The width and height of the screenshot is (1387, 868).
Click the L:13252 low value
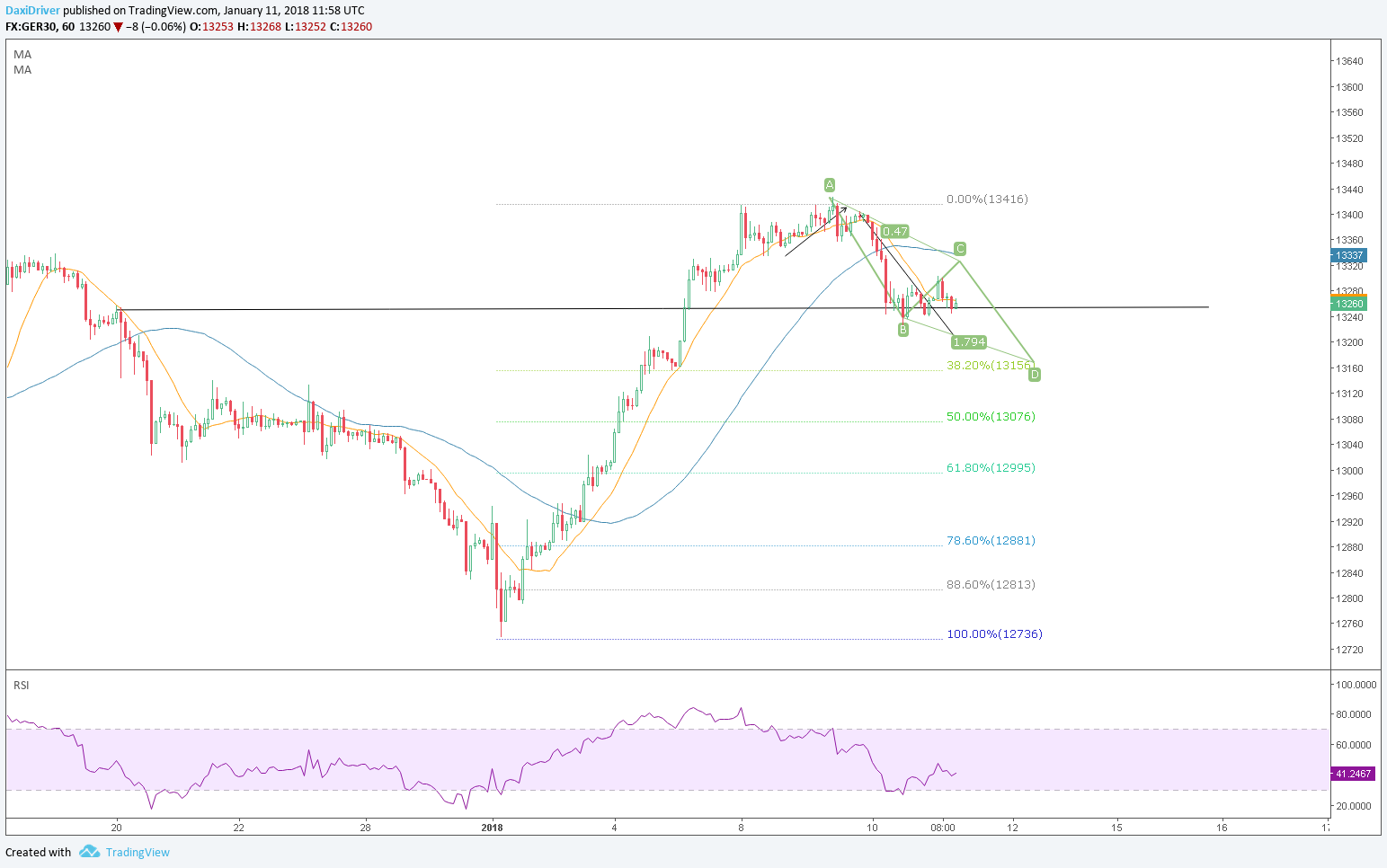306,27
